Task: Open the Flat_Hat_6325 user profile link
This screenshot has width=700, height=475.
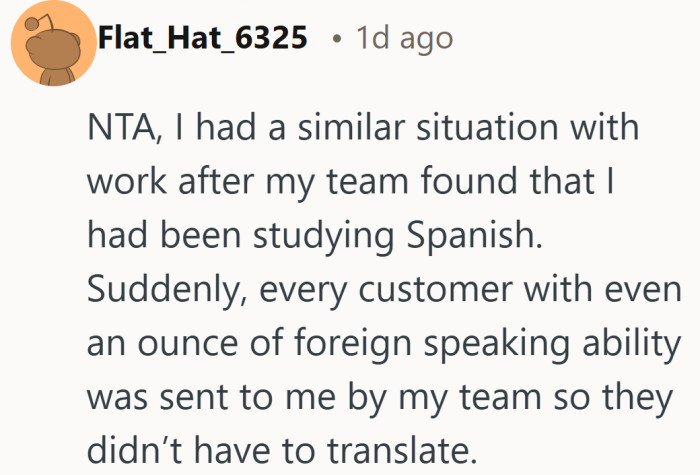Action: point(203,38)
